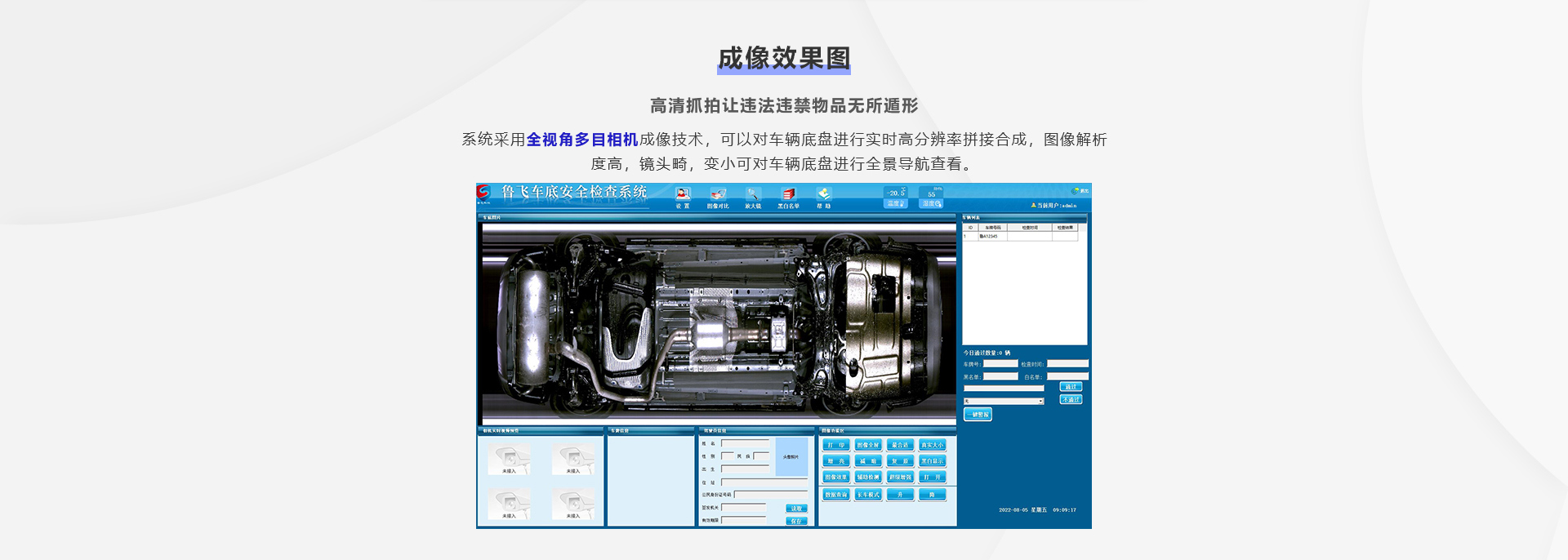The width and height of the screenshot is (1568, 560).
Task: Click the 图像效果 image effect button
Action: [x=836, y=477]
